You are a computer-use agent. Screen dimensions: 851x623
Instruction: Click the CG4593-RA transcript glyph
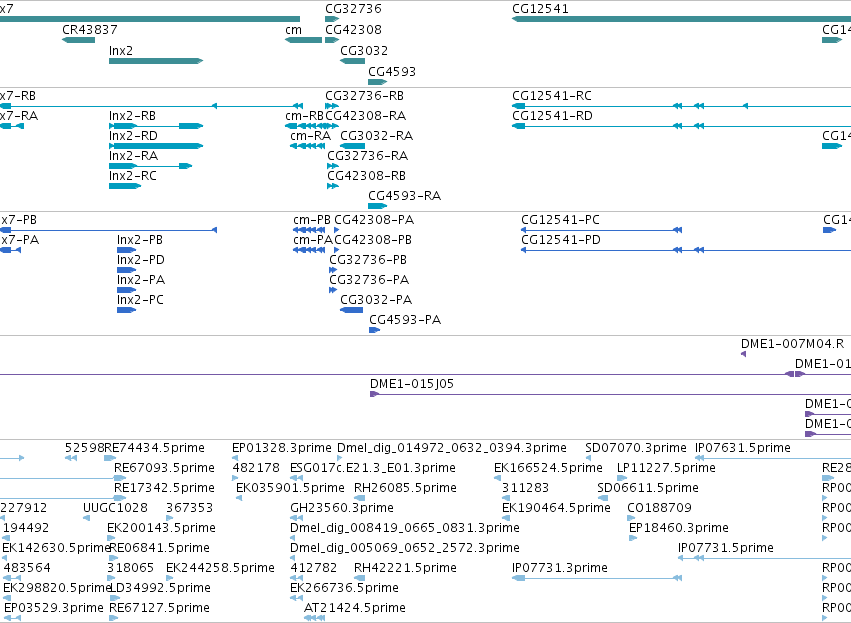tap(377, 206)
